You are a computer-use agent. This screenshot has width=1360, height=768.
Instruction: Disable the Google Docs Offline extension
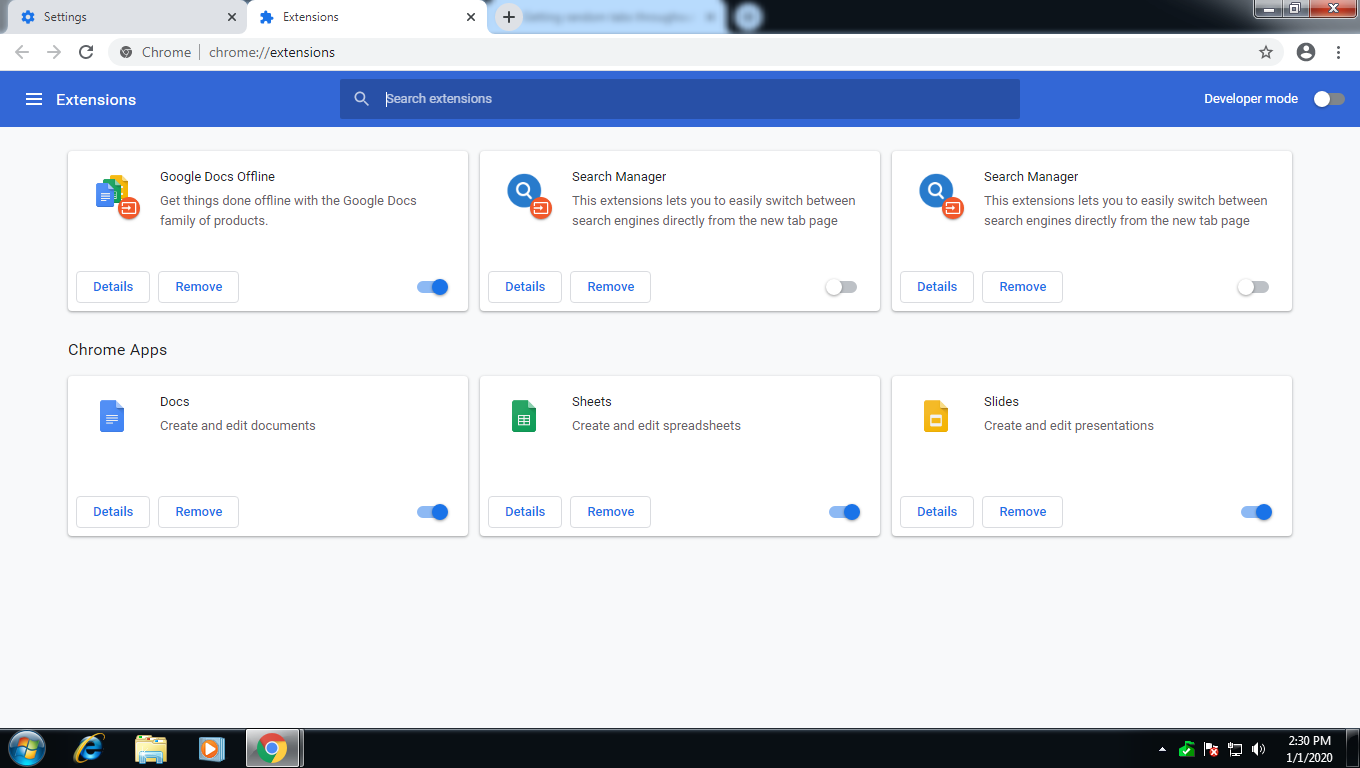tap(433, 287)
